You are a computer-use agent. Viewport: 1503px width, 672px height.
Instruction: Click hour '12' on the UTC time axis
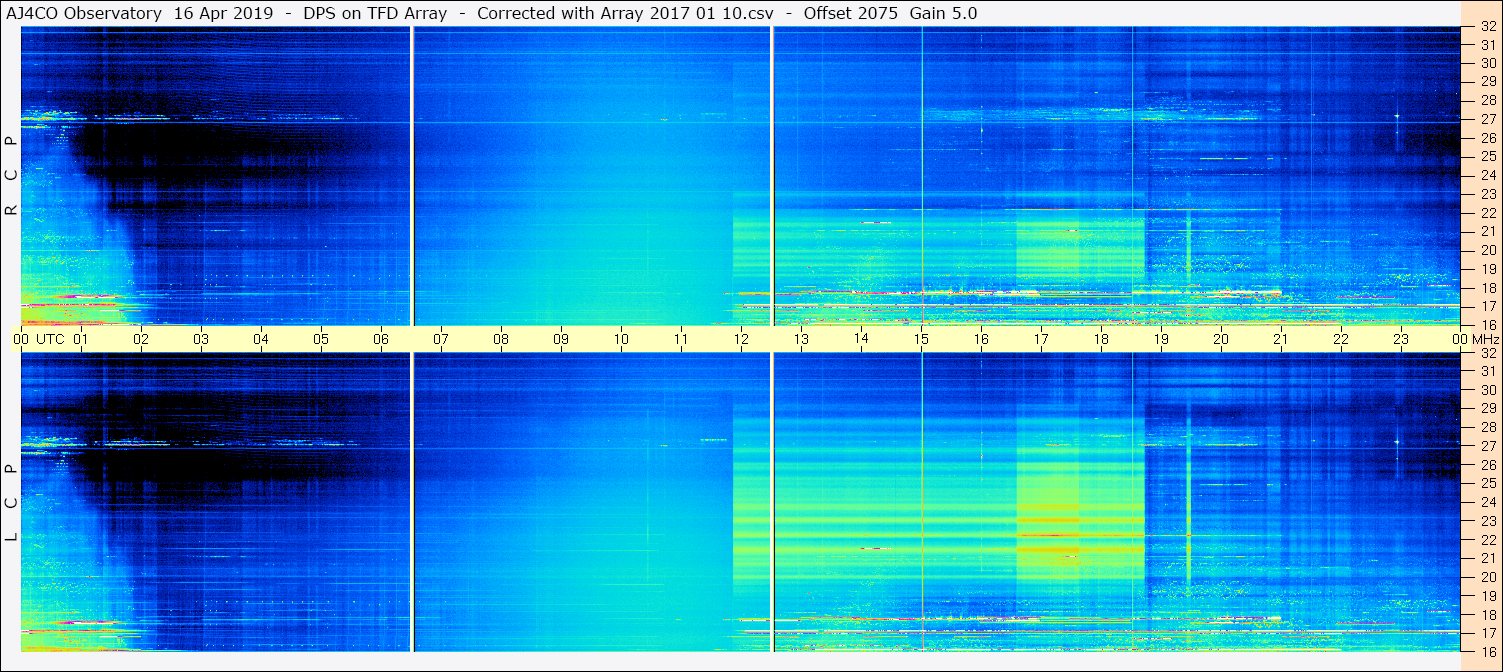[741, 339]
